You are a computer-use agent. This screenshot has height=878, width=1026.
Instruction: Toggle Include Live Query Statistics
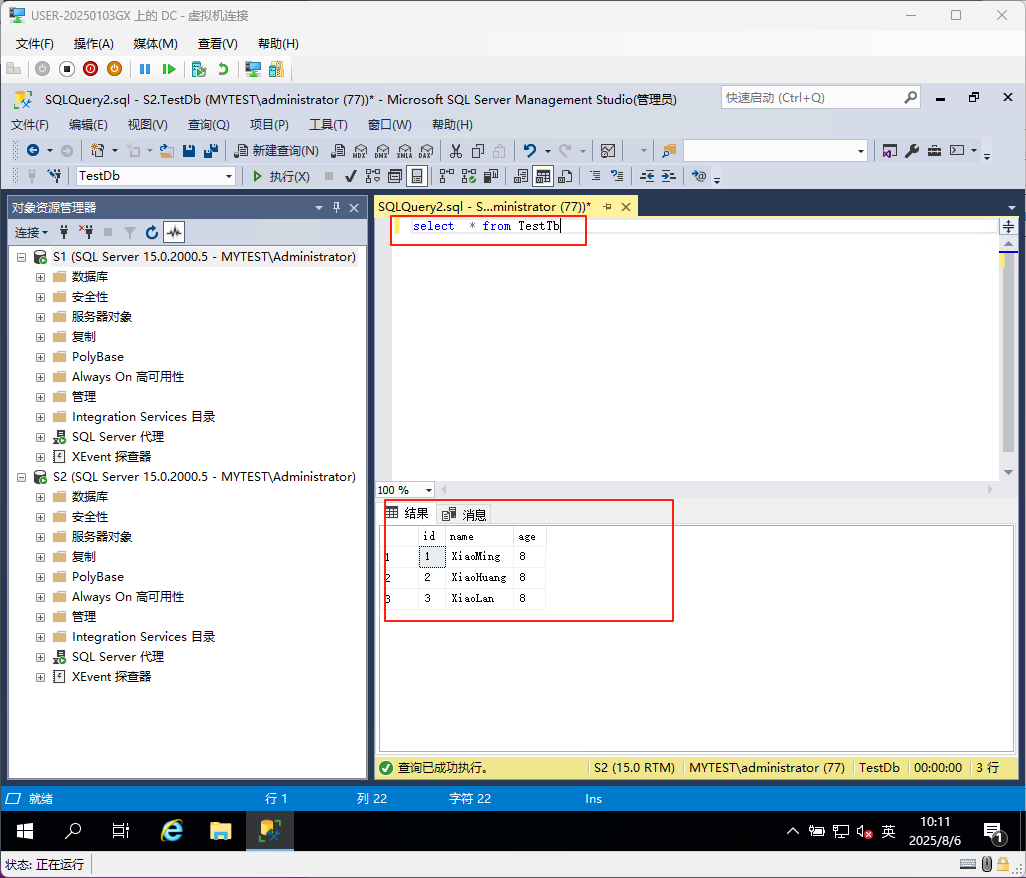(469, 175)
